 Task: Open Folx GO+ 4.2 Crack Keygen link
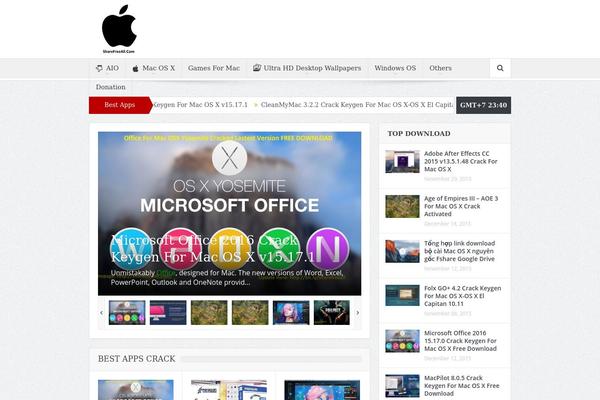(x=462, y=296)
